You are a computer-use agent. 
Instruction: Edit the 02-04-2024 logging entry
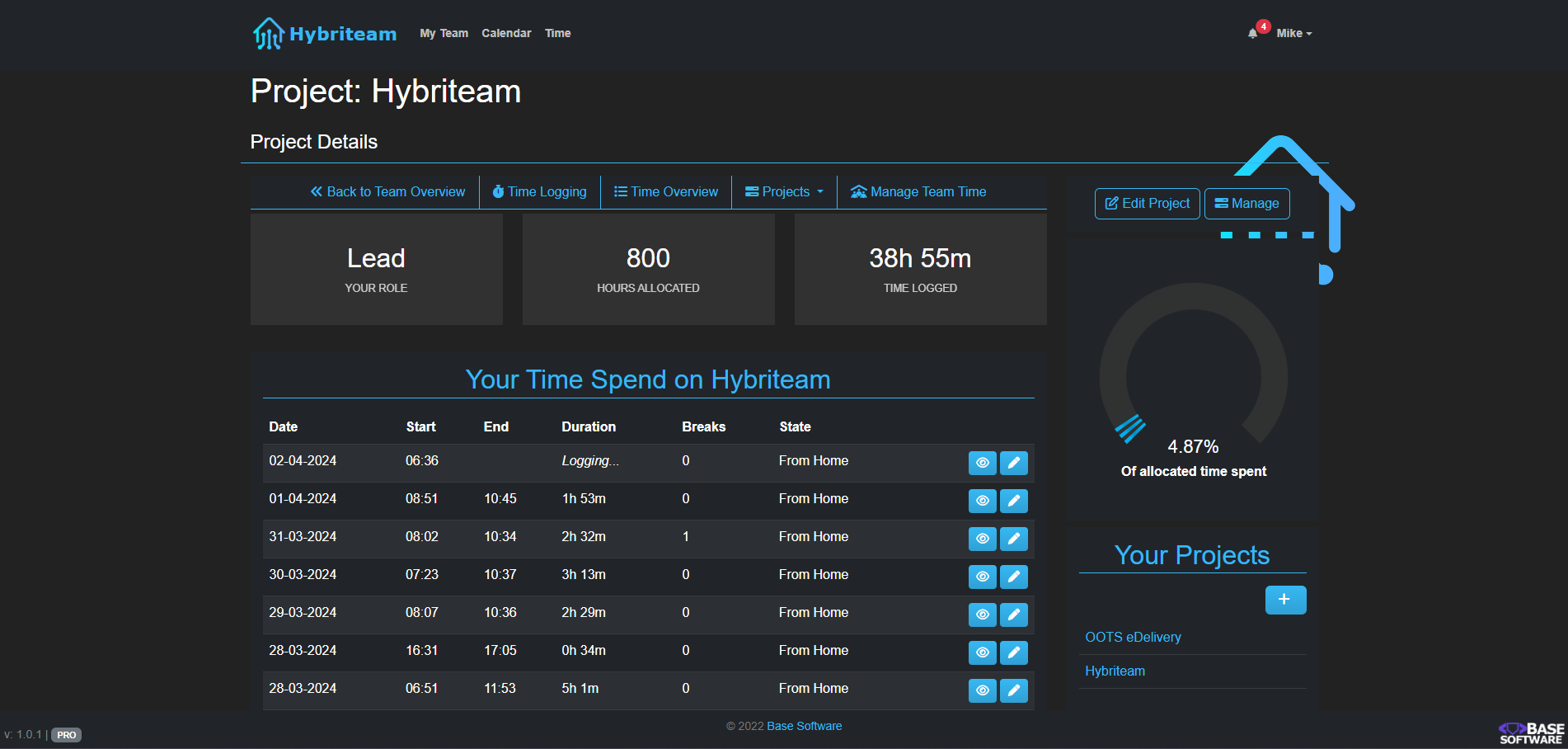(1013, 463)
